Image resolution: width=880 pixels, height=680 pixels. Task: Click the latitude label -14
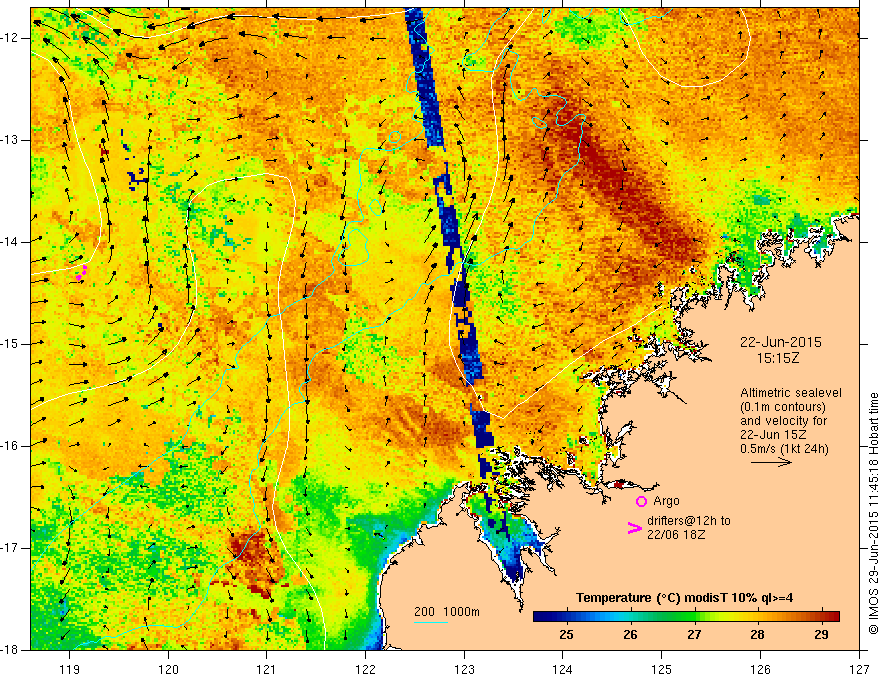pyautogui.click(x=11, y=242)
